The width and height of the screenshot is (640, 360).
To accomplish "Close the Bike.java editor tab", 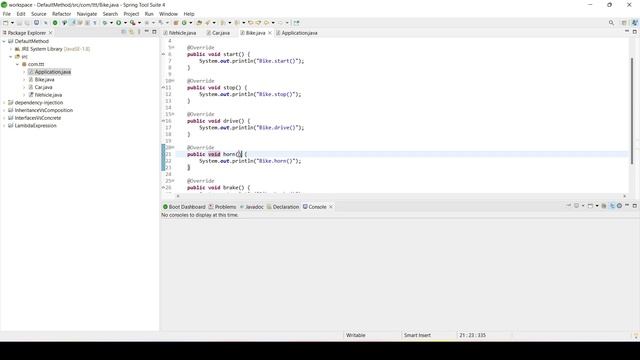I will pos(270,33).
